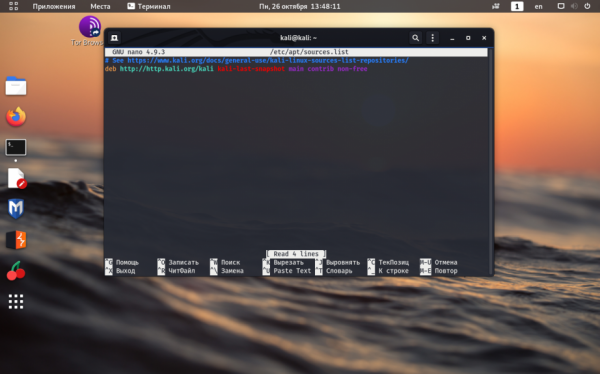The width and height of the screenshot is (600, 374).
Task: Open the Места menu
Action: tap(100, 6)
